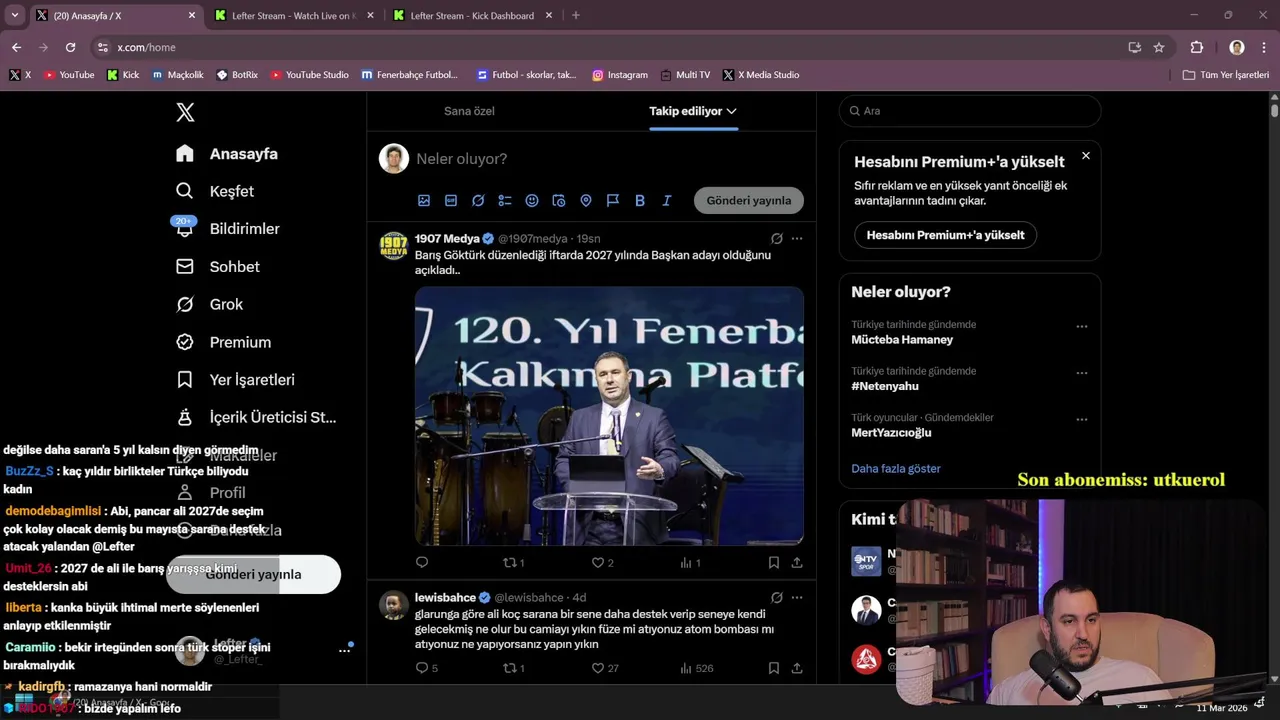The image size is (1280, 720).
Task: Reply to 1907 Medya post
Action: pyautogui.click(x=422, y=563)
